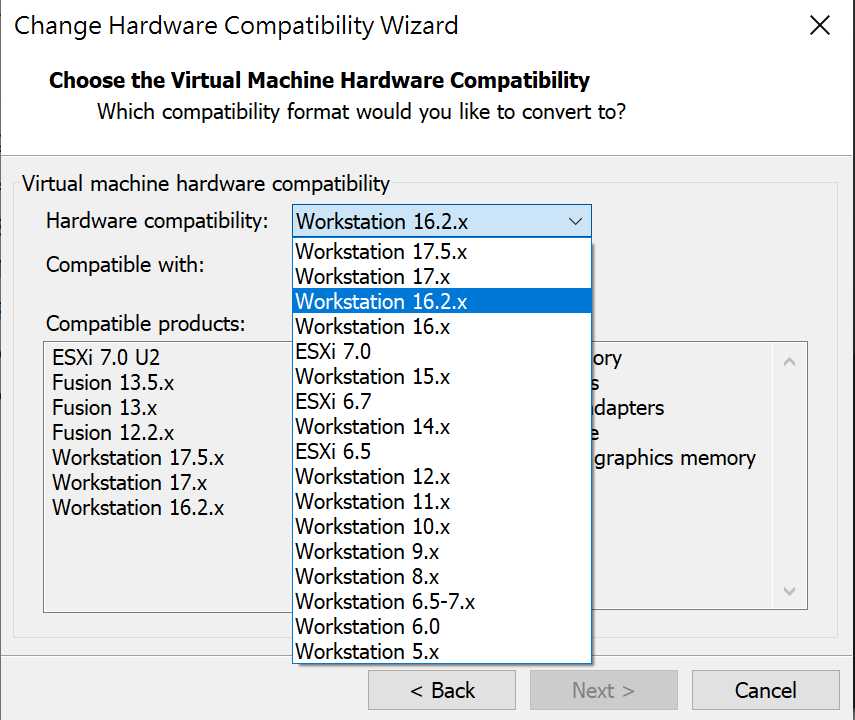This screenshot has width=855, height=720.
Task: Select Fusion 13.x in compatible products
Action: tap(105, 408)
